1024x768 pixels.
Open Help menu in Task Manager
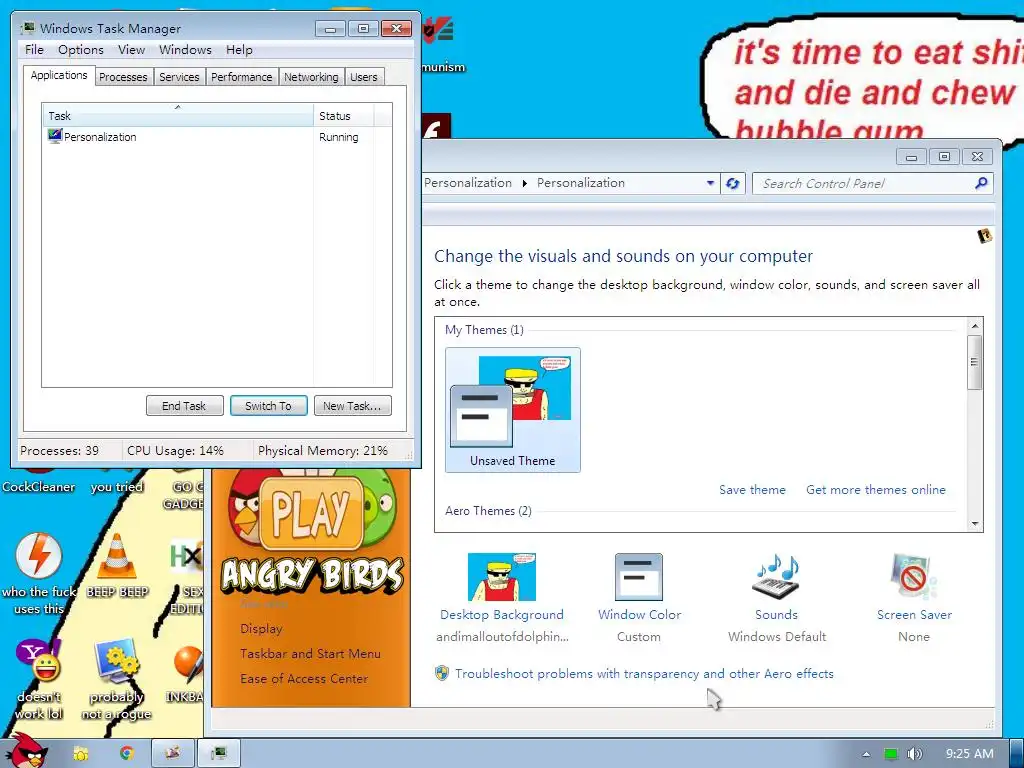(239, 50)
